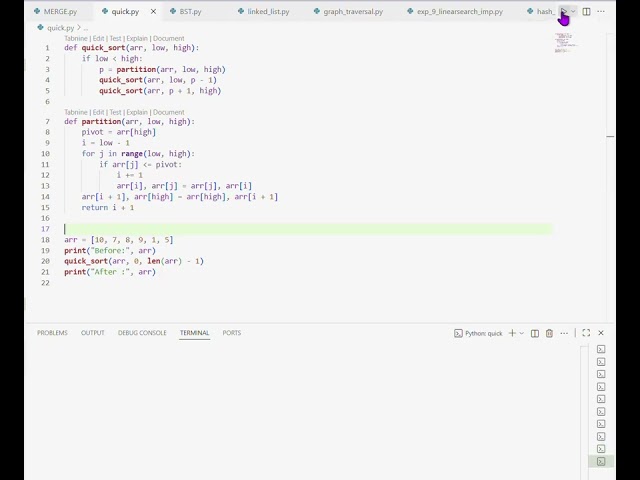Switch to the MERGE.py tab

click(x=60, y=12)
